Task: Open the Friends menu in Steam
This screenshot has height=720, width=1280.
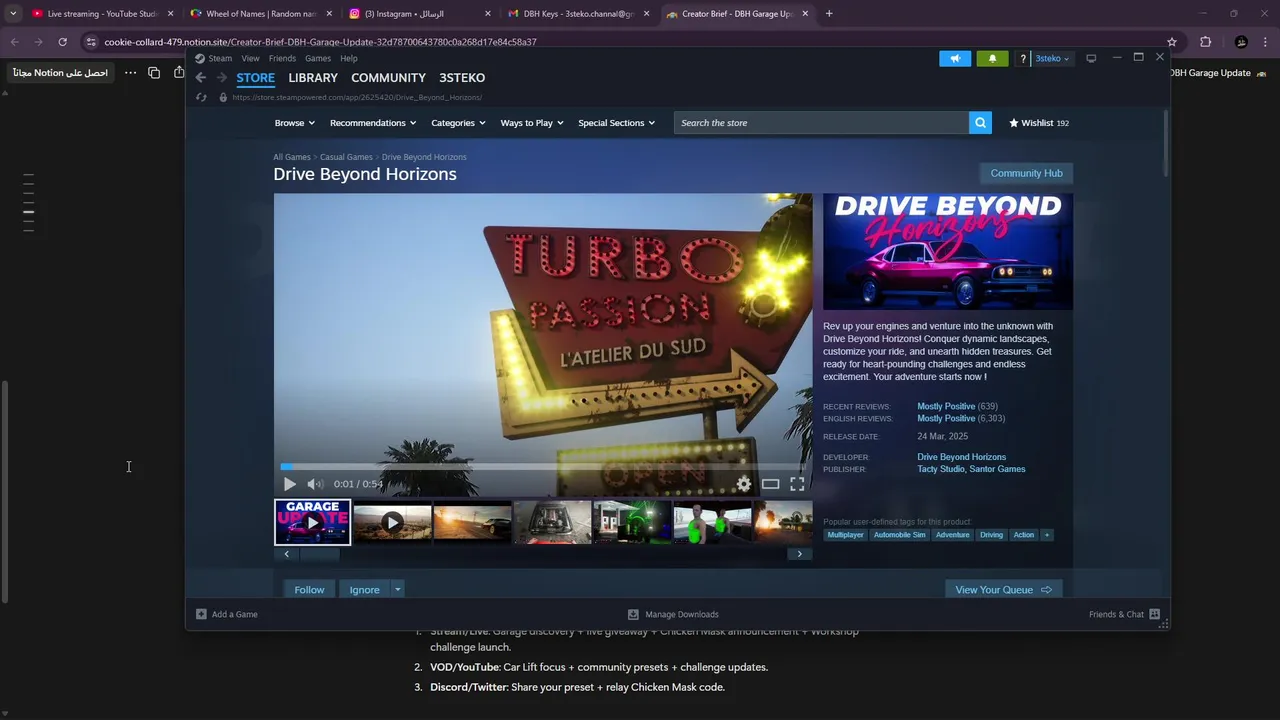Action: point(282,58)
